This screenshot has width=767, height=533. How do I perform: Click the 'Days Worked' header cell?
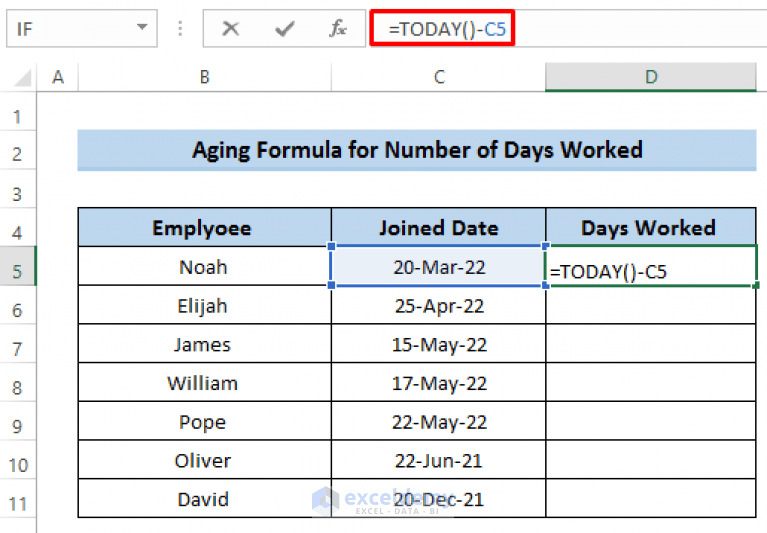point(651,227)
